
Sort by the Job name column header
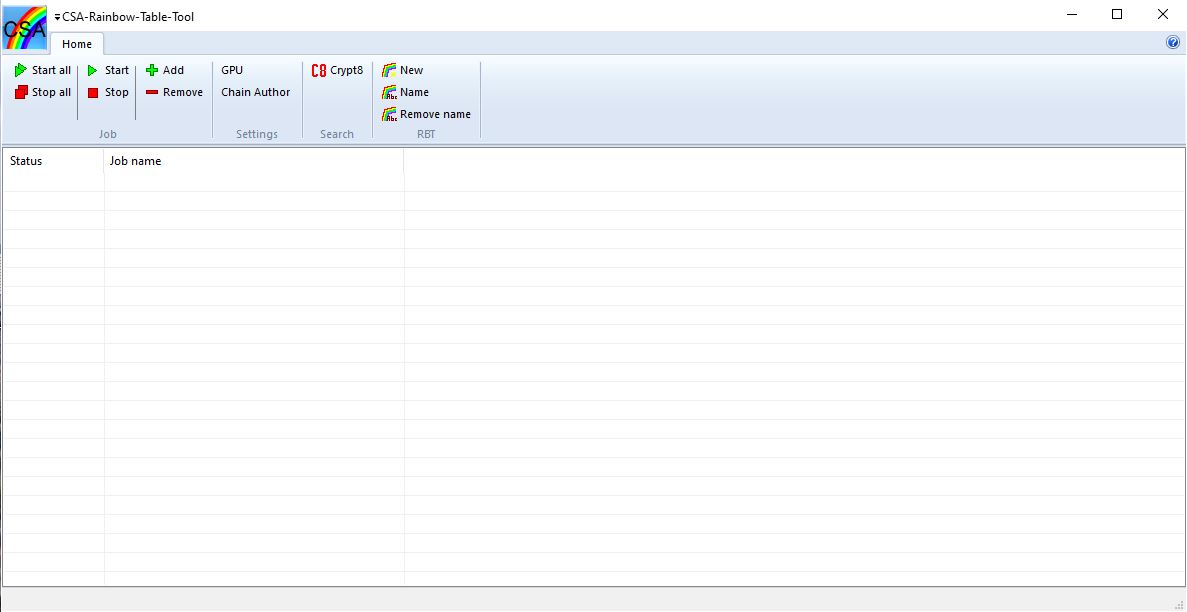[x=254, y=161]
